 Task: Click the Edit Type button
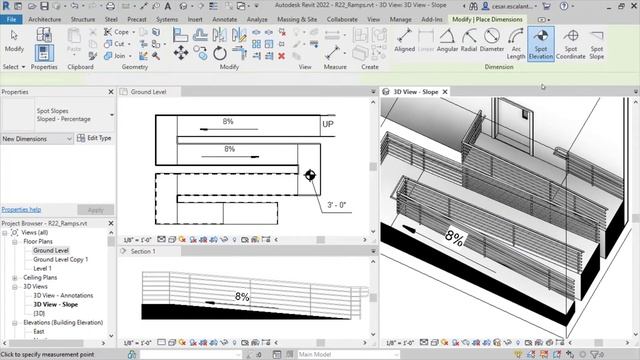pyautogui.click(x=94, y=138)
